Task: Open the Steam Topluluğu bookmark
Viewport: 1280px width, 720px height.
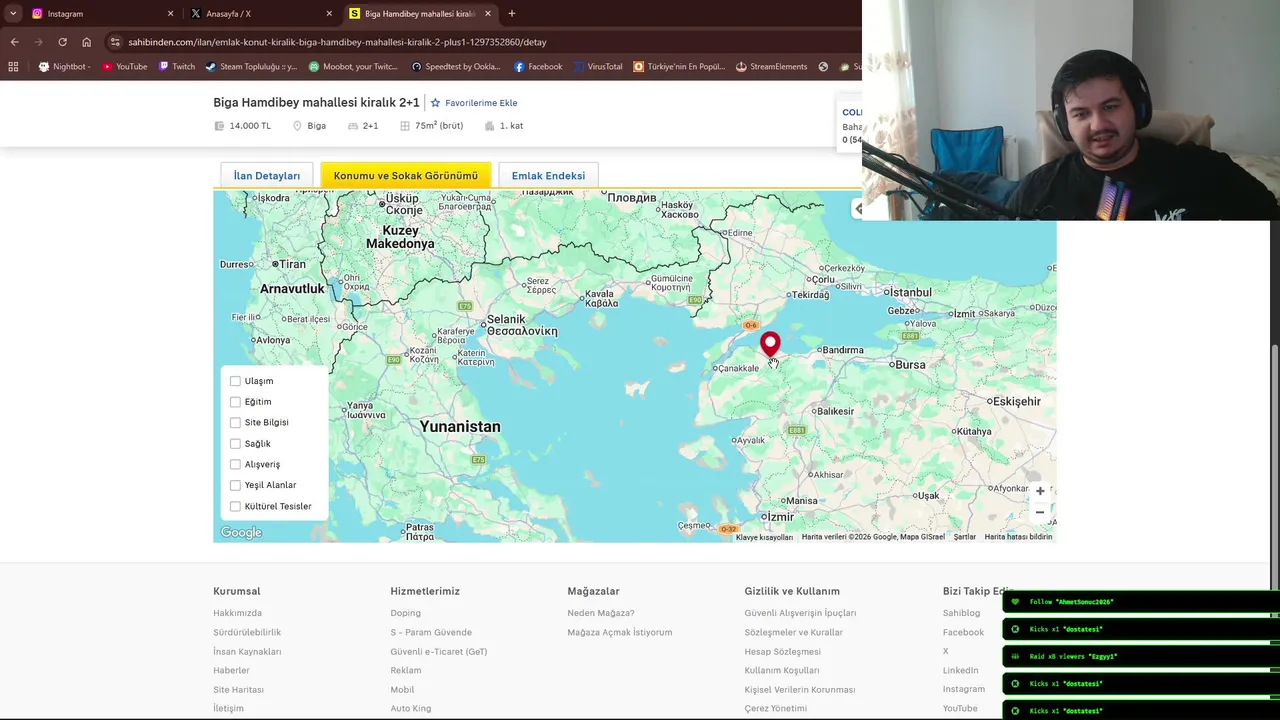Action: click(x=251, y=67)
